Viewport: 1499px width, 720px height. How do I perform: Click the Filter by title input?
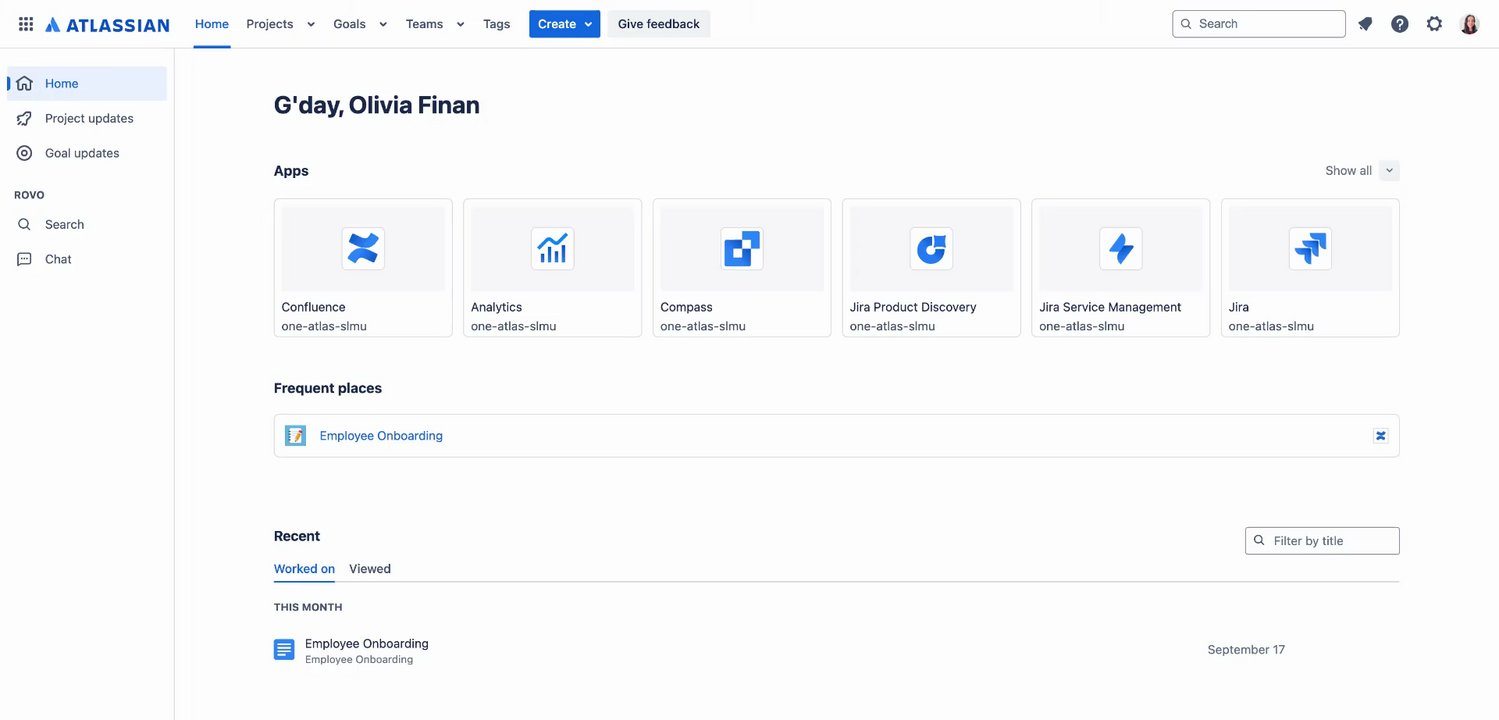pos(1322,541)
